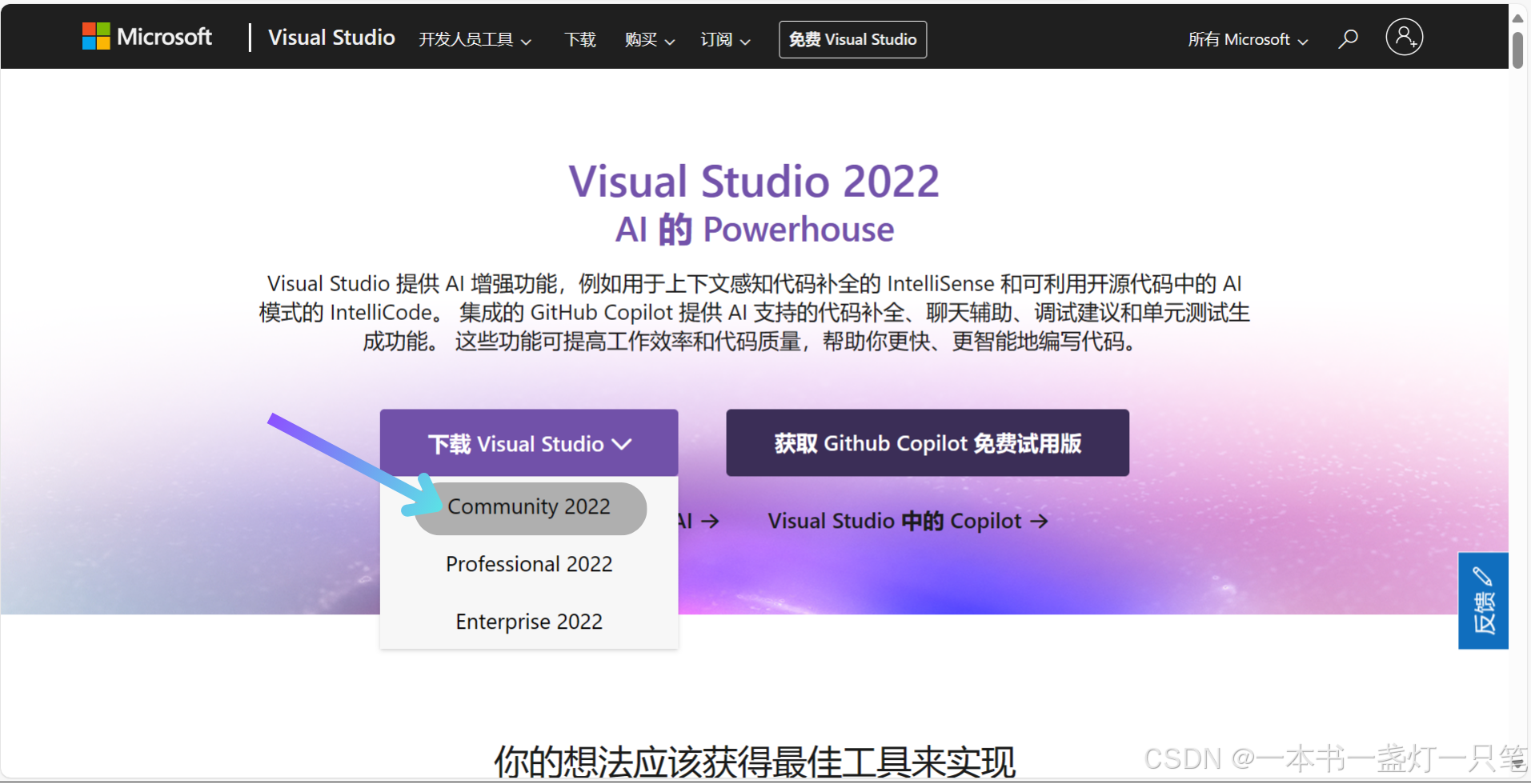Select Professional 2022 from download menu
Image resolution: width=1531 pixels, height=784 pixels.
pos(529,564)
